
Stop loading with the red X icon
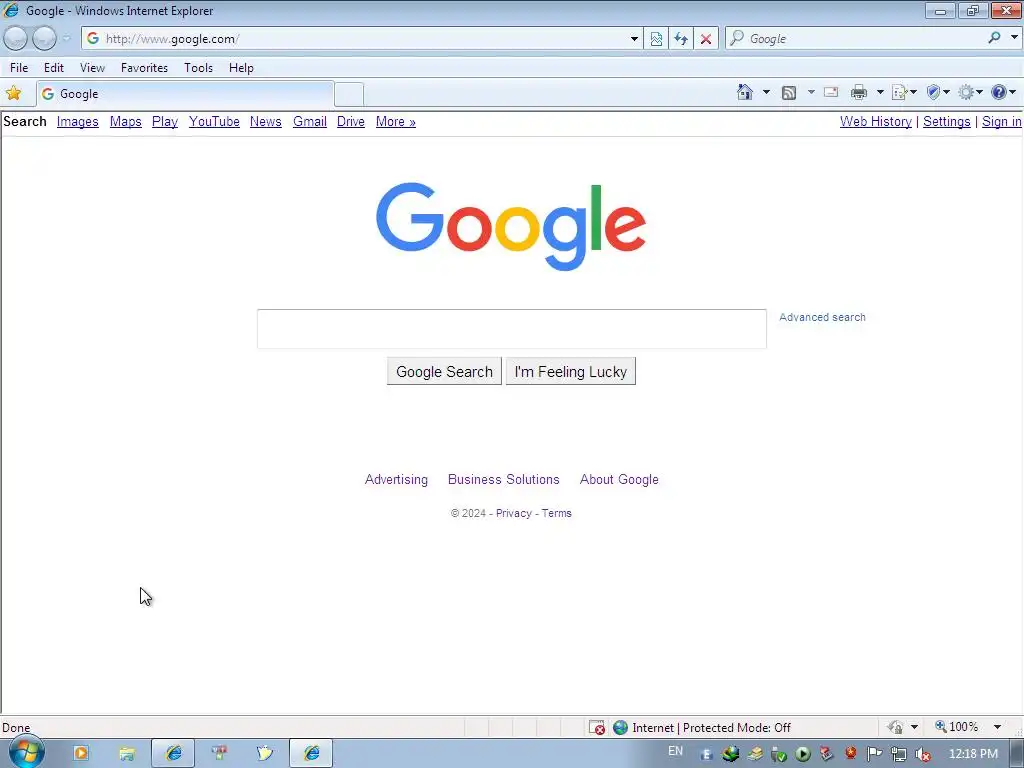(705, 39)
